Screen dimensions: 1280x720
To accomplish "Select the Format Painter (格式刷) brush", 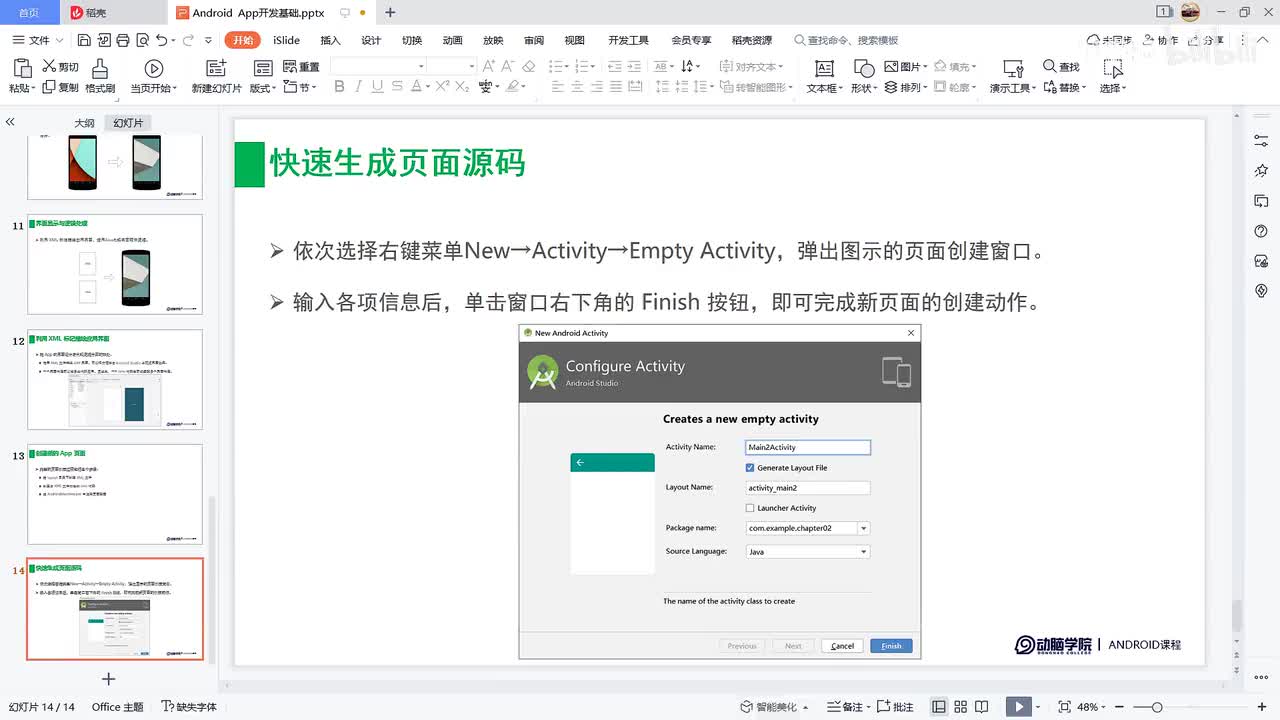I will [x=100, y=68].
